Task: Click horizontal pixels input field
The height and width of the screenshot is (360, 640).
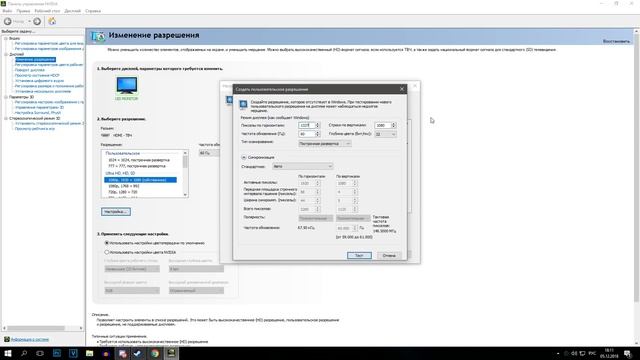Action: coord(307,125)
